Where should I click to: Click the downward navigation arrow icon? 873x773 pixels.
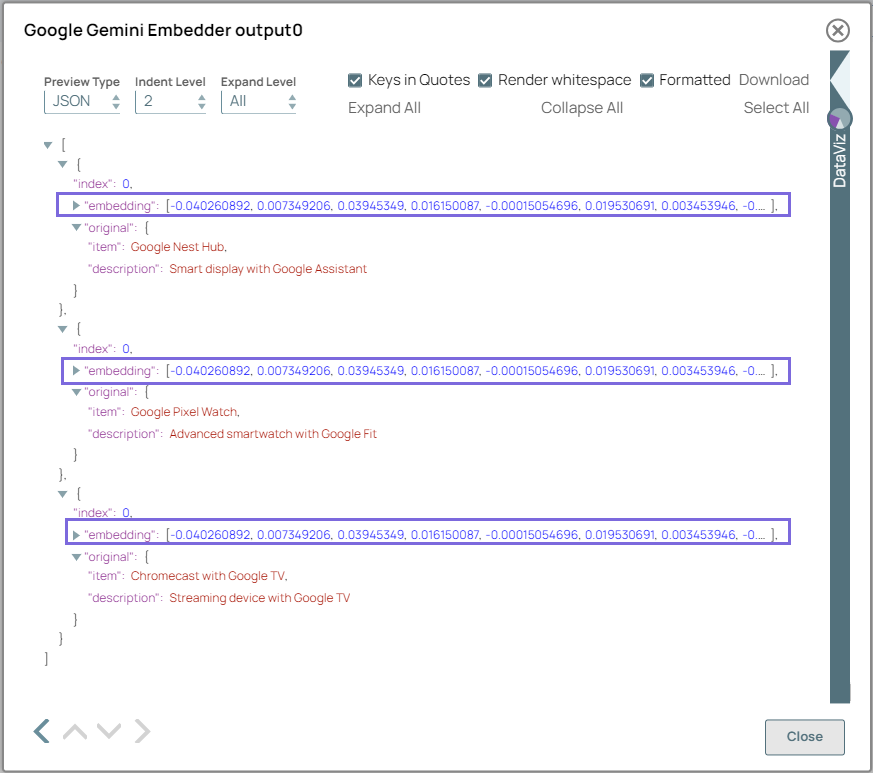tap(108, 731)
